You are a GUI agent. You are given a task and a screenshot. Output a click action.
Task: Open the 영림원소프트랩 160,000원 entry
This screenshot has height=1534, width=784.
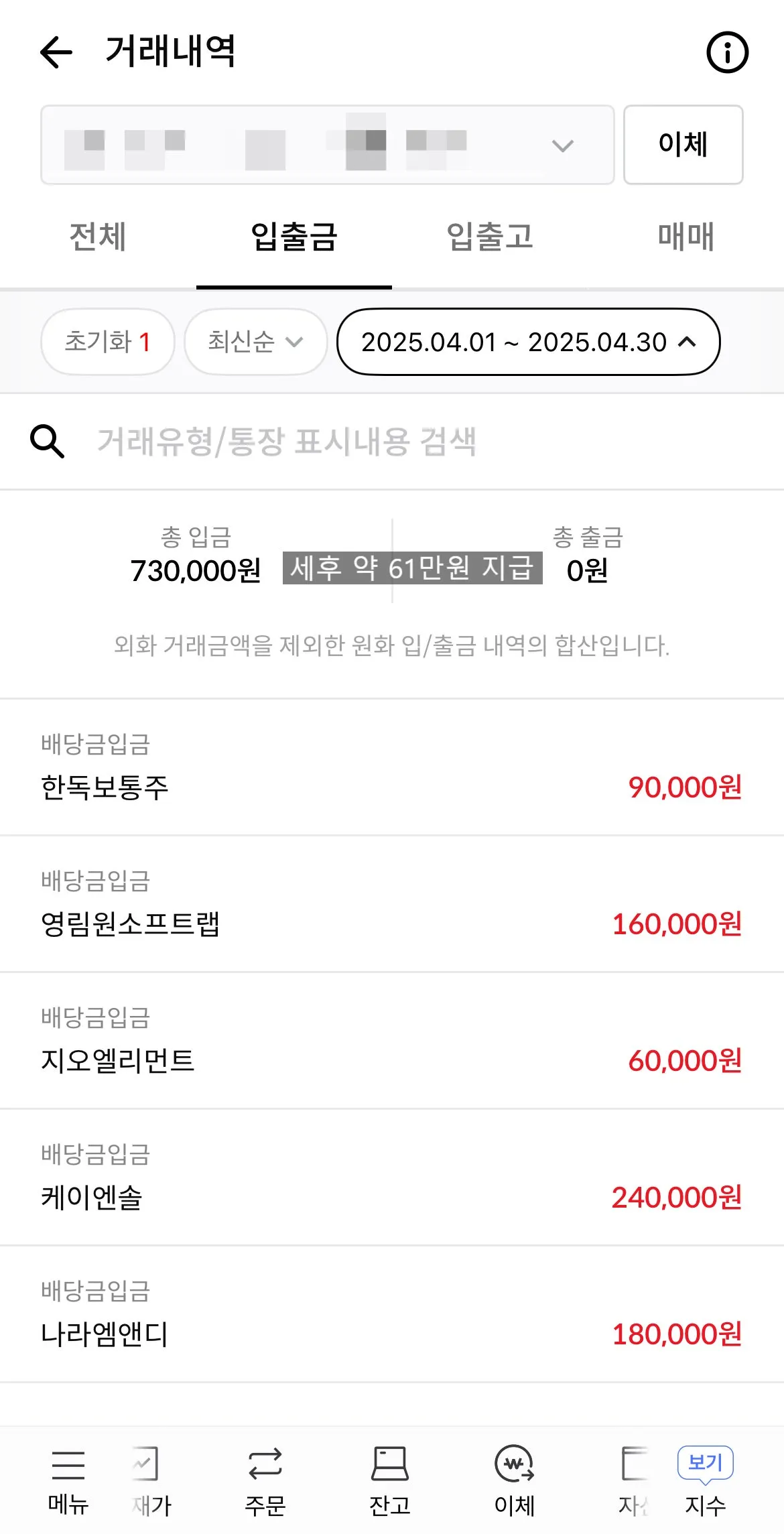392,904
